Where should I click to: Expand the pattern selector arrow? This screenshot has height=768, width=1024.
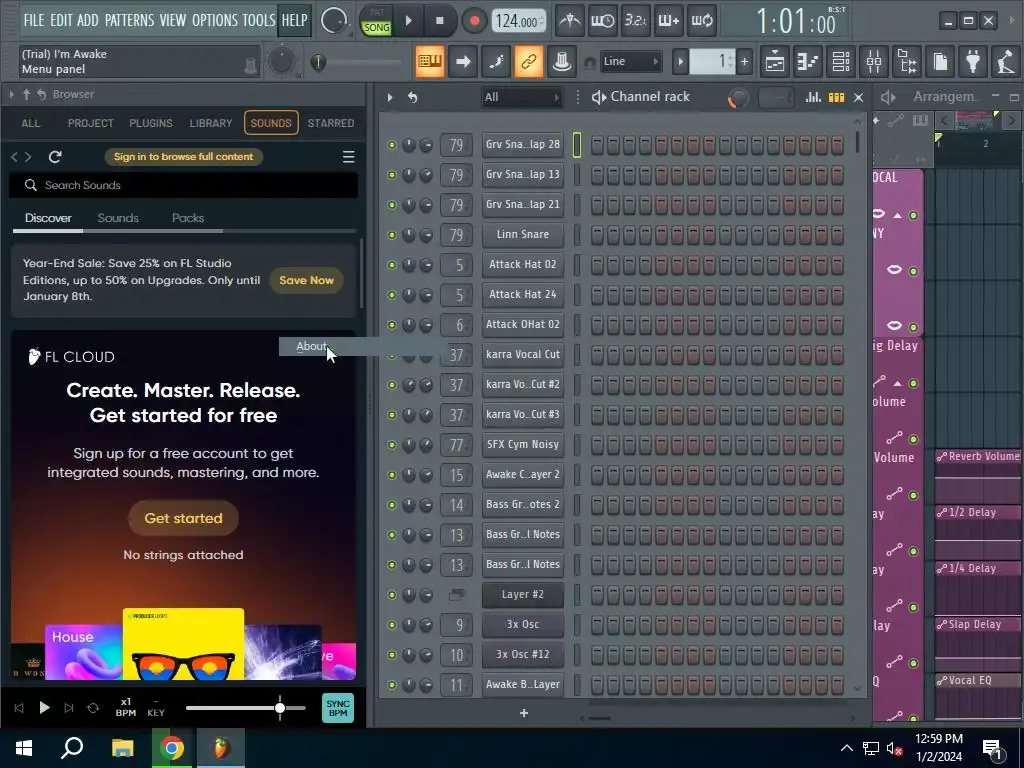coord(680,62)
